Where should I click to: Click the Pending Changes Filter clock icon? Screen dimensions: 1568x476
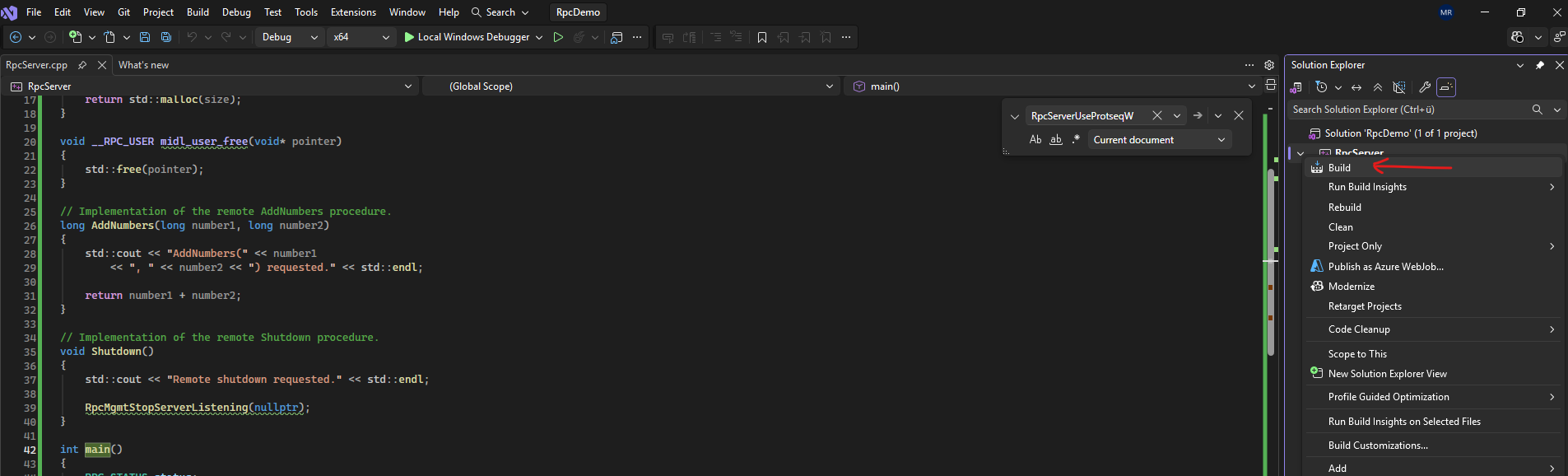tap(1322, 87)
